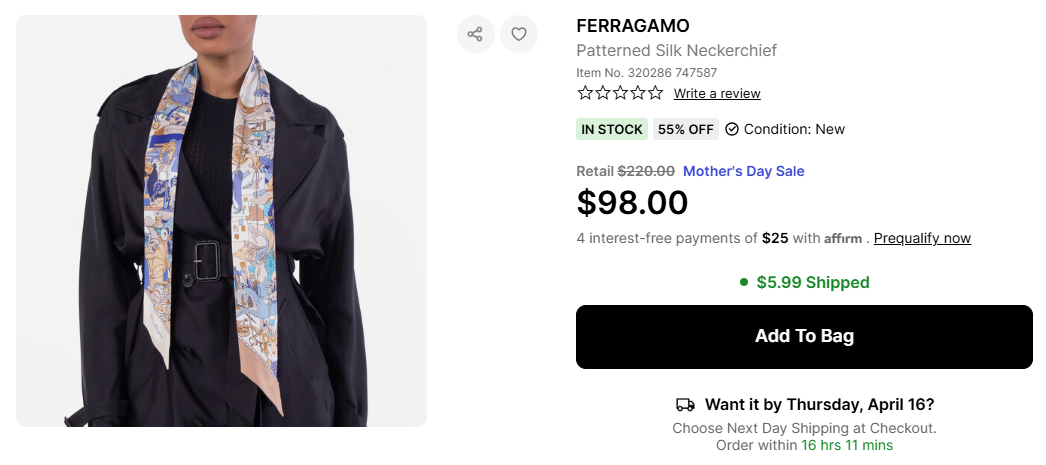The image size is (1046, 465).
Task: Open the Mother's Day Sale link
Action: pos(743,171)
